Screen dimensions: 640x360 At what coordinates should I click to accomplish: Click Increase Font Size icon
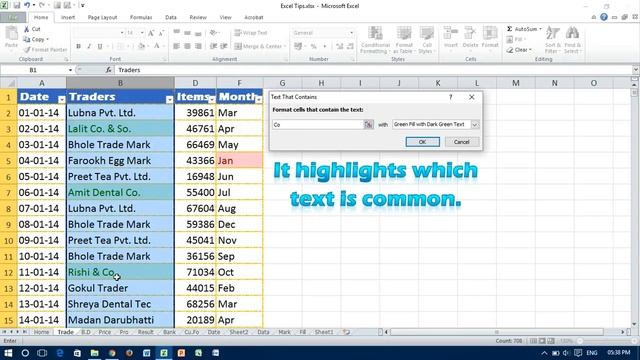point(151,33)
